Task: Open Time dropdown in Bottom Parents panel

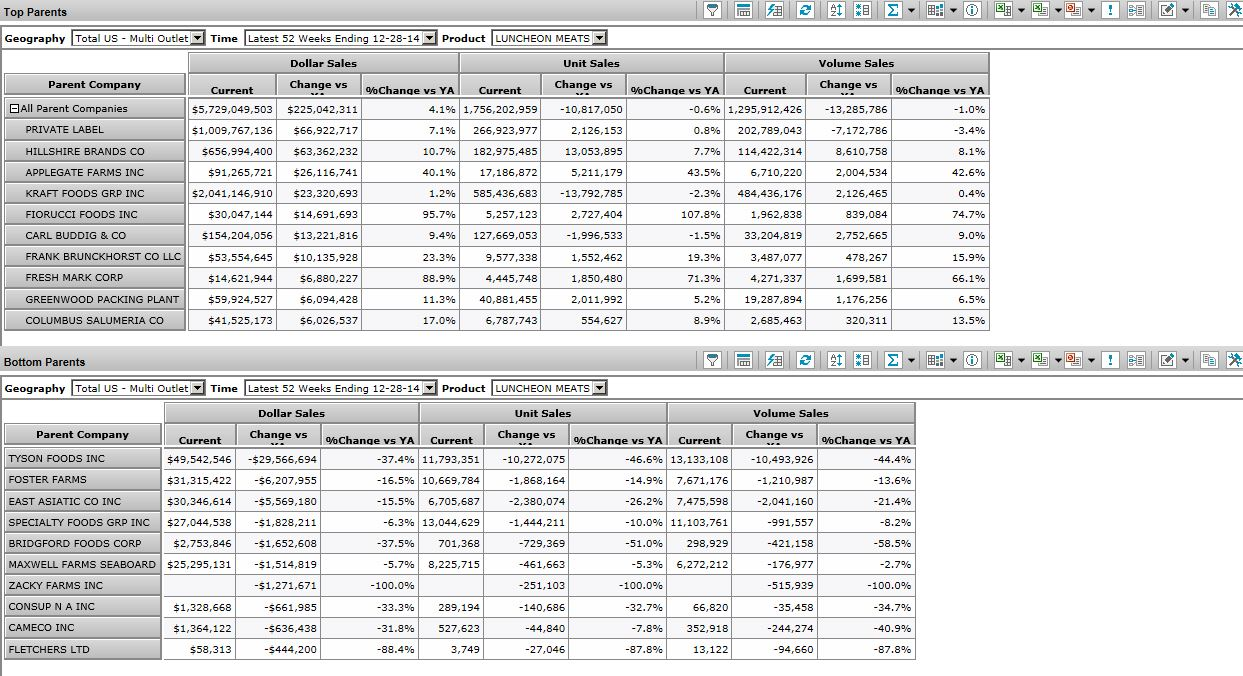Action: click(x=429, y=388)
